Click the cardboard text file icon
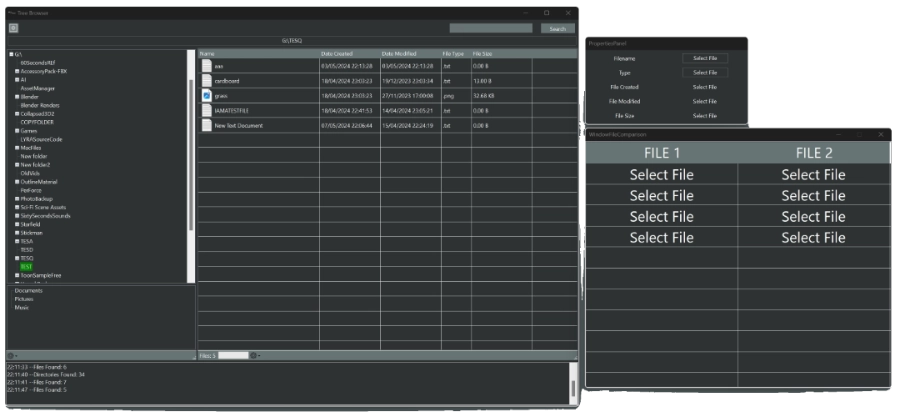900x412 pixels. click(x=207, y=80)
